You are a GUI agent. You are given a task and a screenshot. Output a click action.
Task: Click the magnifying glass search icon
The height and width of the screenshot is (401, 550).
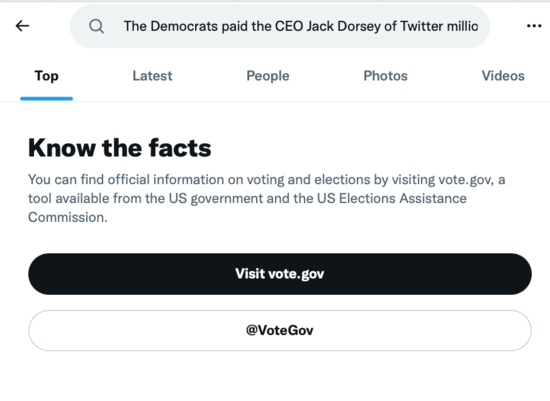click(96, 26)
